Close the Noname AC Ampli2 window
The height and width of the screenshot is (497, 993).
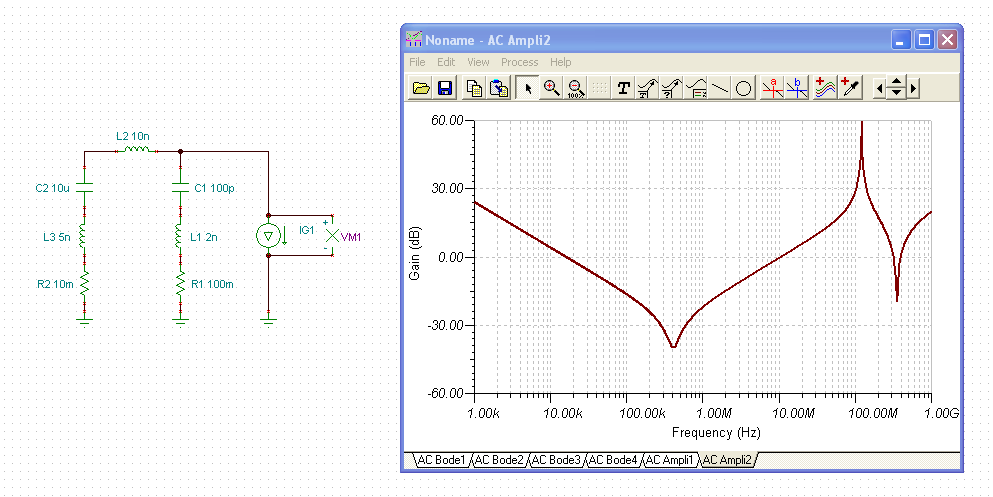coord(947,40)
